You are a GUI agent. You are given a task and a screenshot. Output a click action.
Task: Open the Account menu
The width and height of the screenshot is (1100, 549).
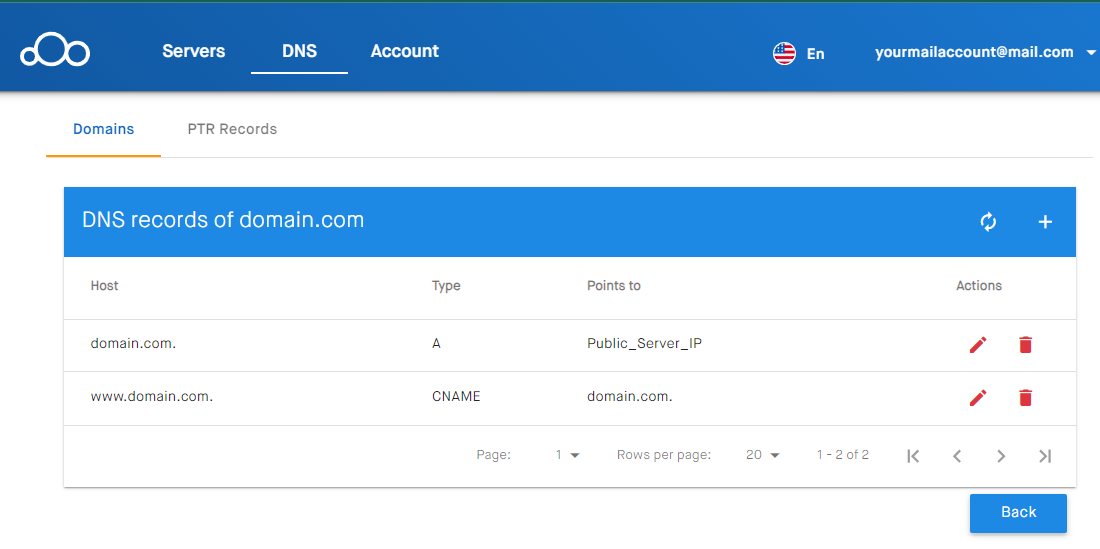click(405, 51)
